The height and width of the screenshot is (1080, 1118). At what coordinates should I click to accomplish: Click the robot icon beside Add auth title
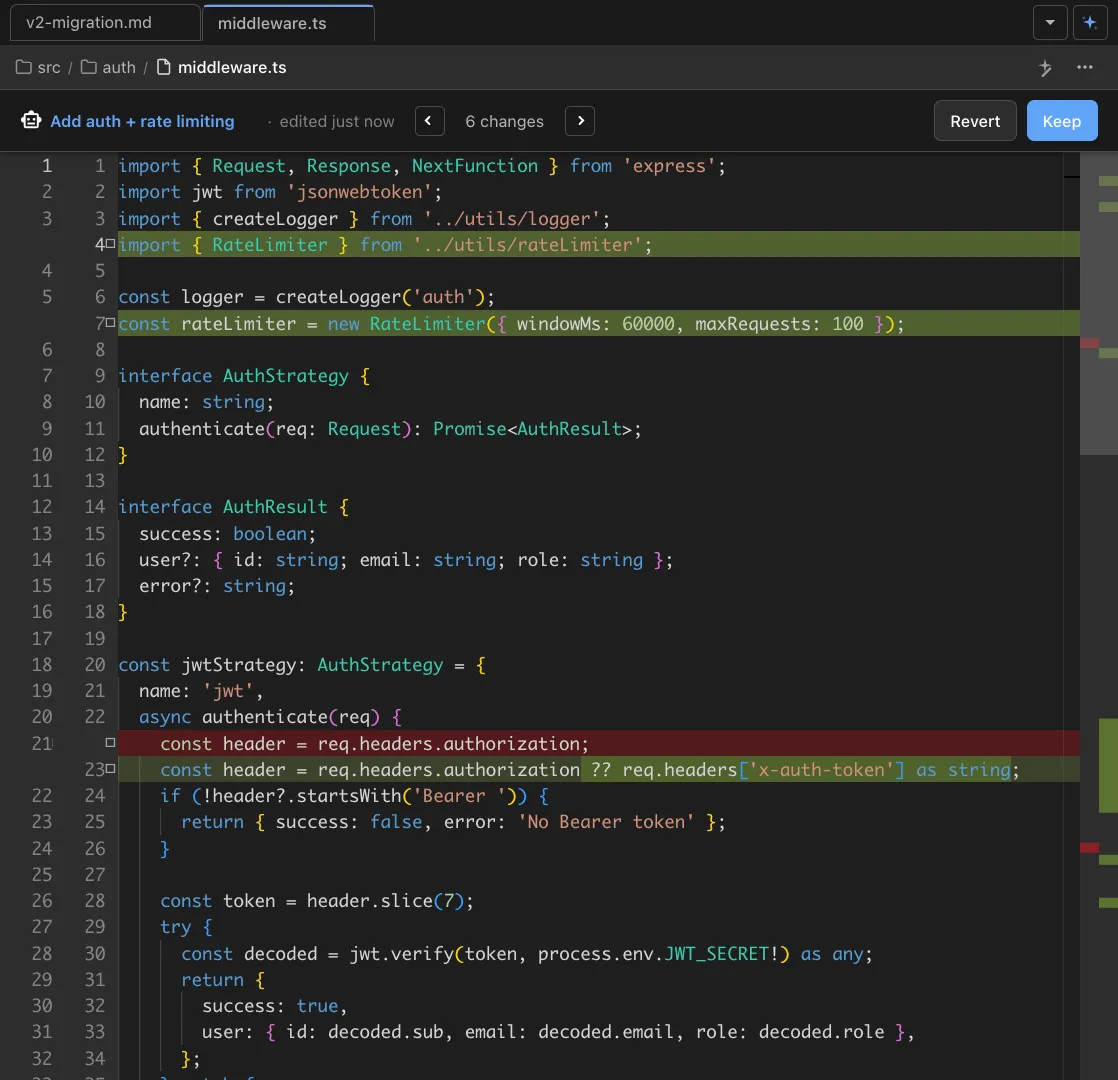[x=30, y=120]
